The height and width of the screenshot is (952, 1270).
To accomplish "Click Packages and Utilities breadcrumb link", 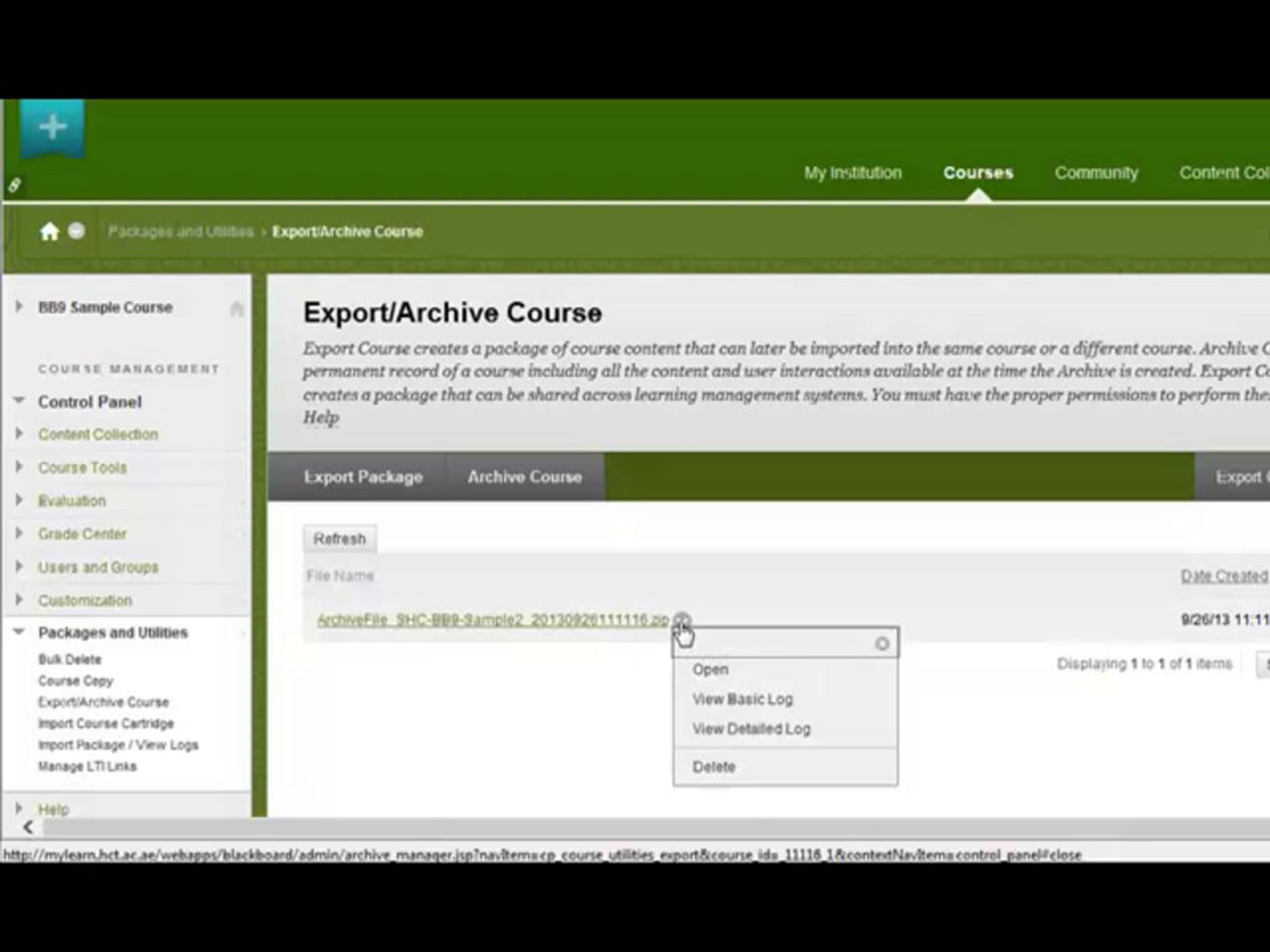I will click(180, 231).
